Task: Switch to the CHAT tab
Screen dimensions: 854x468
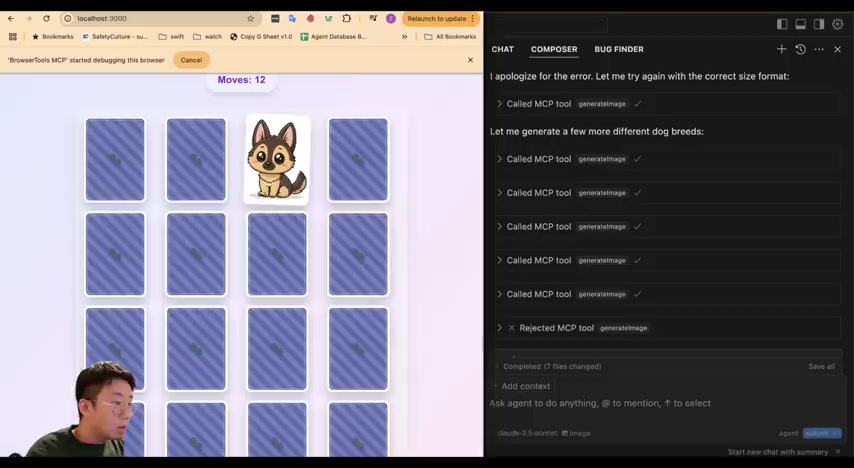Action: pyautogui.click(x=502, y=49)
